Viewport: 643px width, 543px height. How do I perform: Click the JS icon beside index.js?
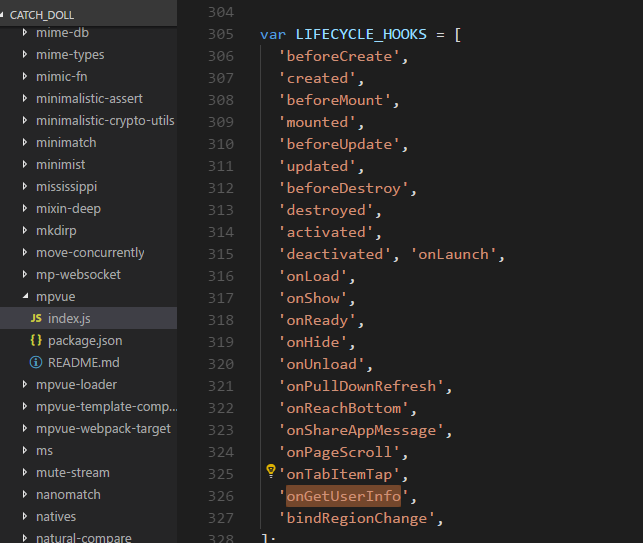click(x=36, y=318)
